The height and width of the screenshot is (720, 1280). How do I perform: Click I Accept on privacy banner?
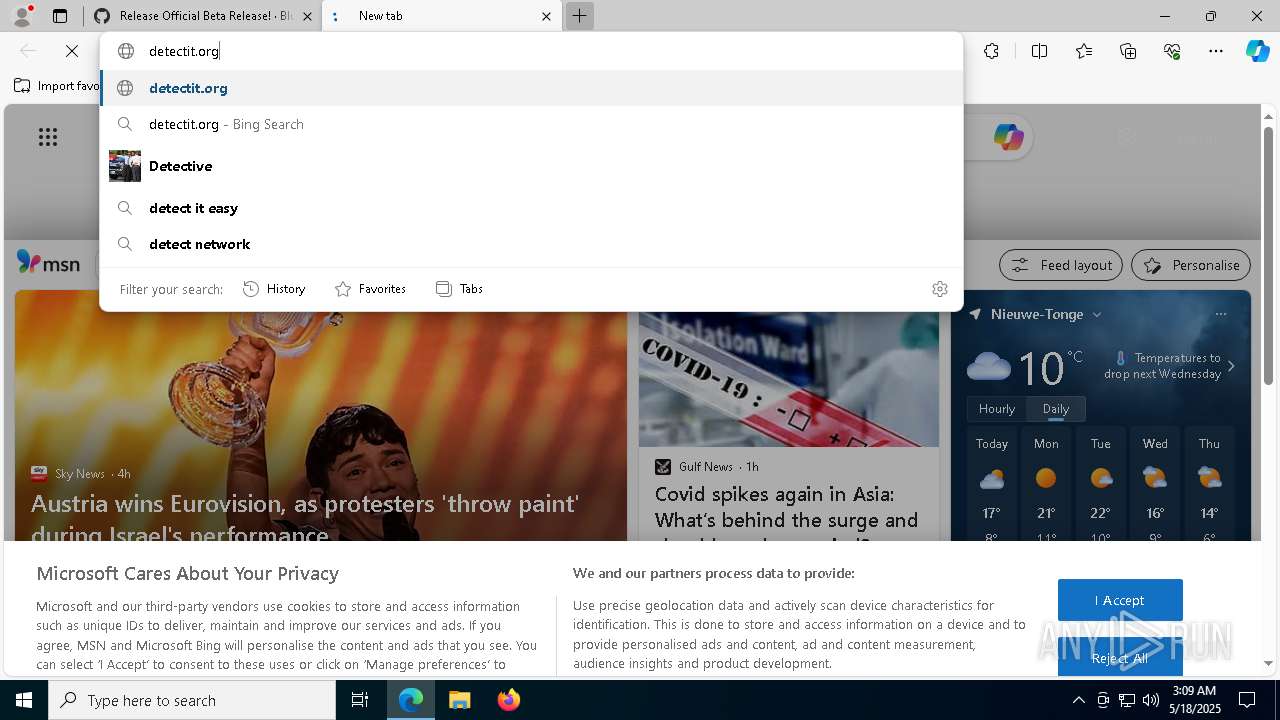[1120, 600]
